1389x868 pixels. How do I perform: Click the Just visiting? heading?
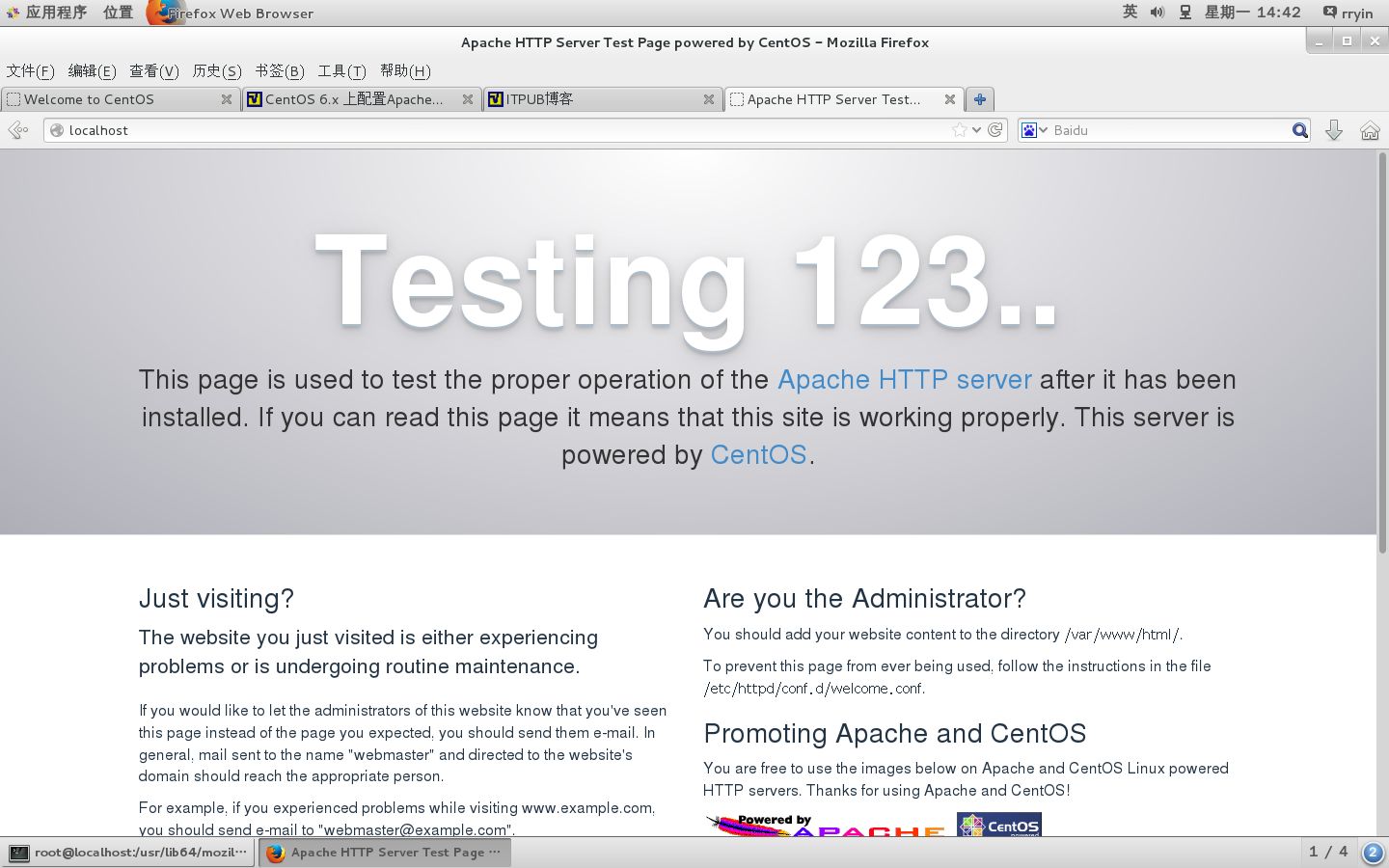216,599
